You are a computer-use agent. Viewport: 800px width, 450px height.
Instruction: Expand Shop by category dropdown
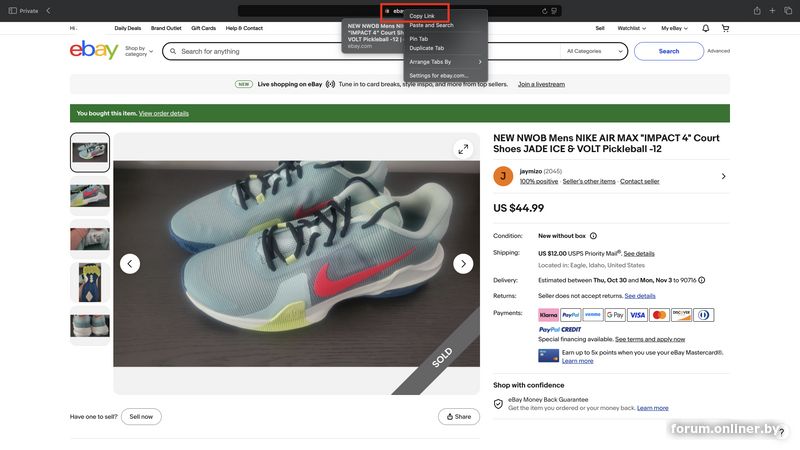coord(139,51)
